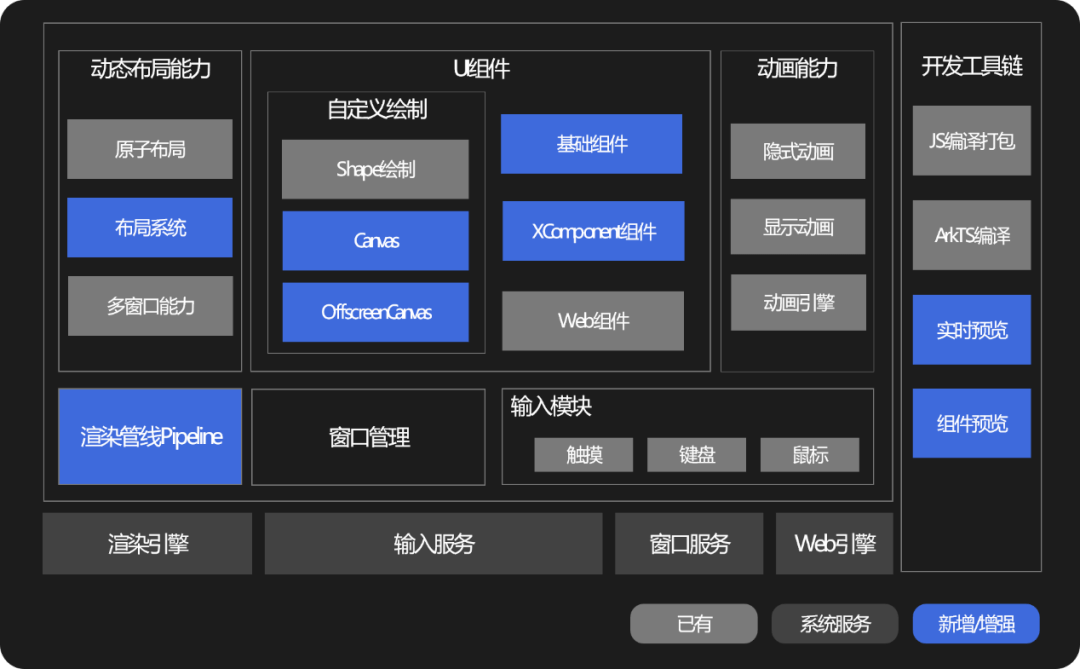1080x669 pixels.
Task: Click the UI组件 heading
Action: point(481,69)
